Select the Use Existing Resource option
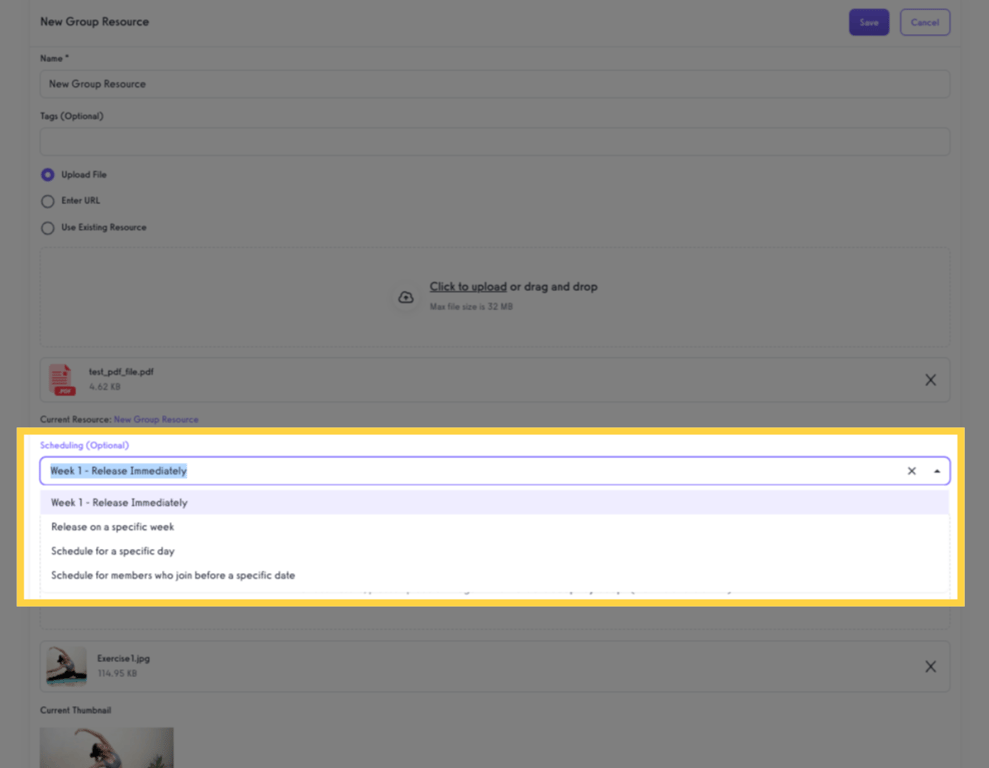 [47, 227]
